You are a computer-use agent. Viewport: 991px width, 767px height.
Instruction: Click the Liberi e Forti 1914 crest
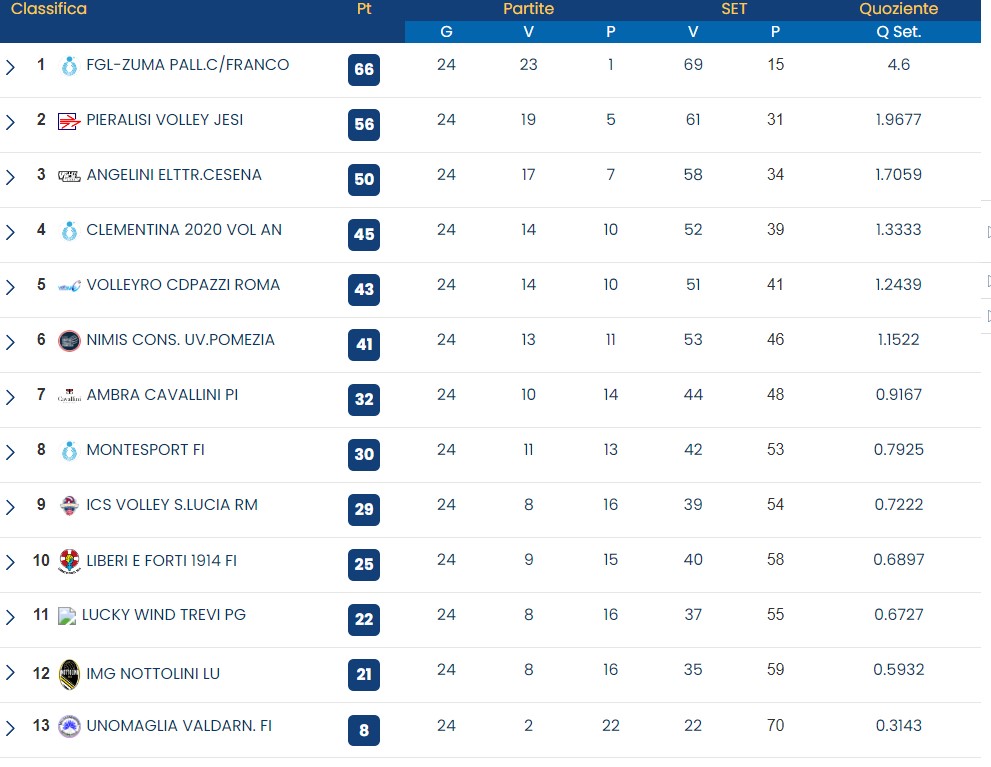pos(69,561)
